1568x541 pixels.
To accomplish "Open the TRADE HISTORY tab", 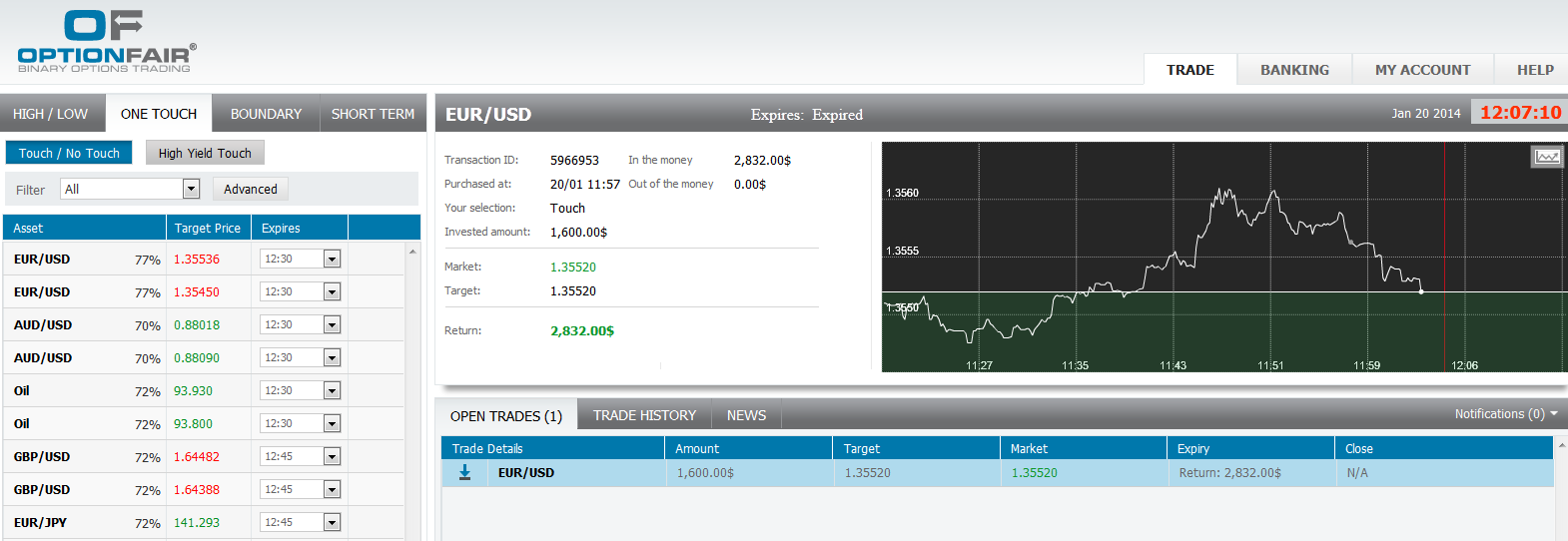I will (644, 415).
